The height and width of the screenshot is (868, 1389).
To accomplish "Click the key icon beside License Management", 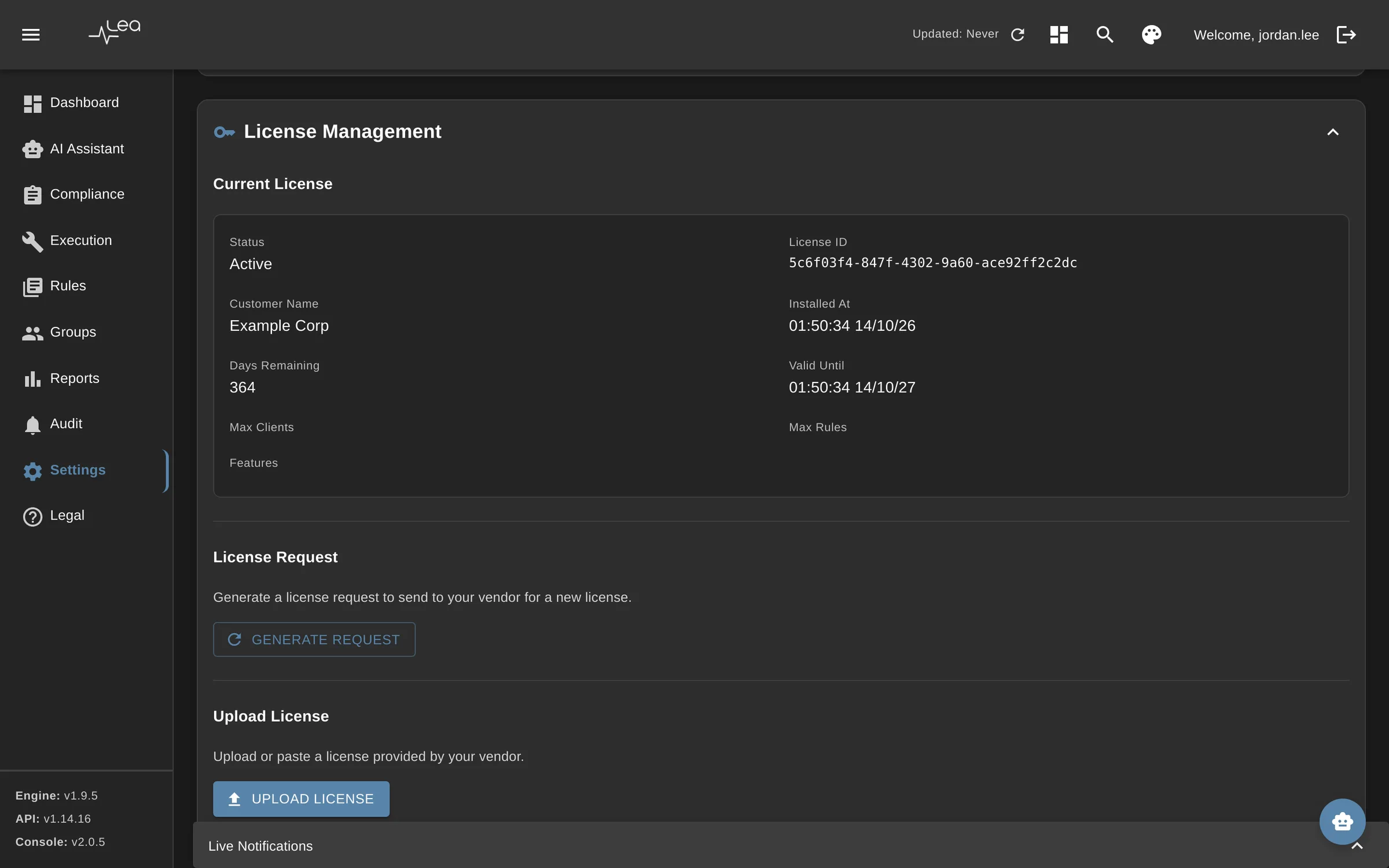I will [x=224, y=133].
